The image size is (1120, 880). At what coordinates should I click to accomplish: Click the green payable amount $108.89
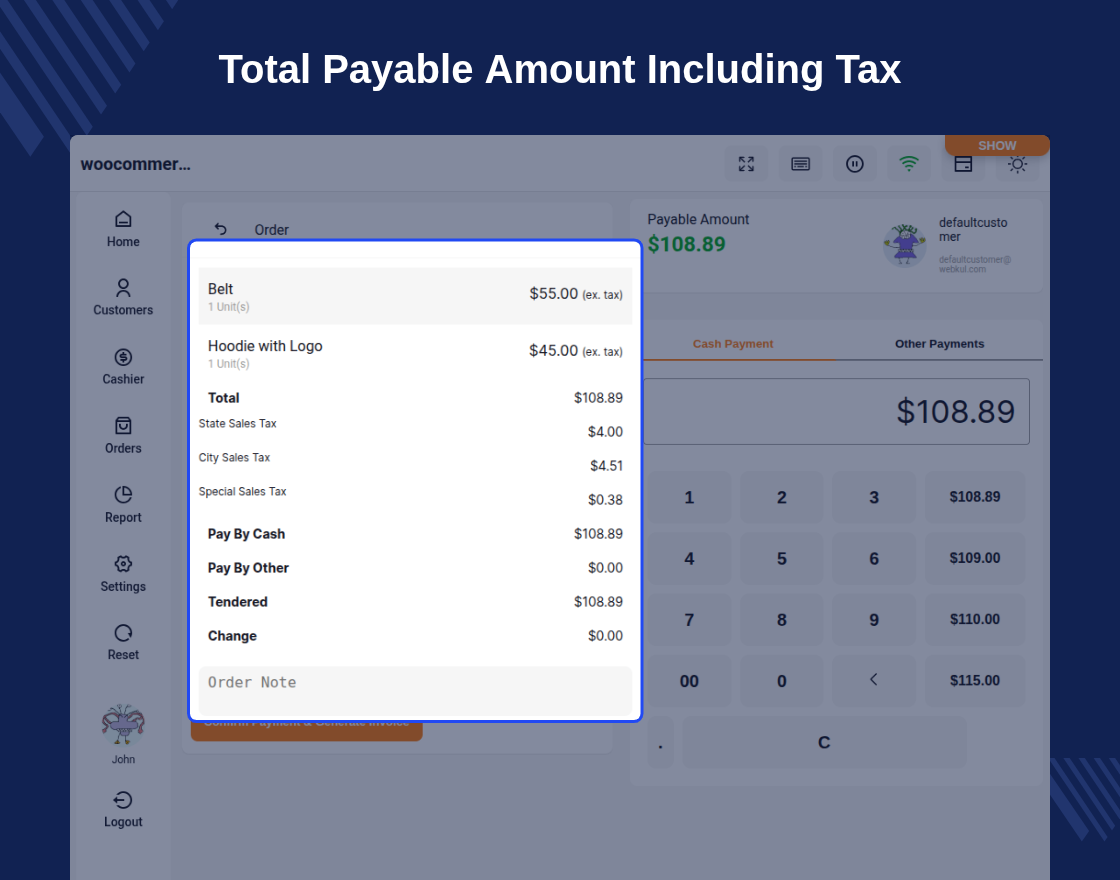686,244
